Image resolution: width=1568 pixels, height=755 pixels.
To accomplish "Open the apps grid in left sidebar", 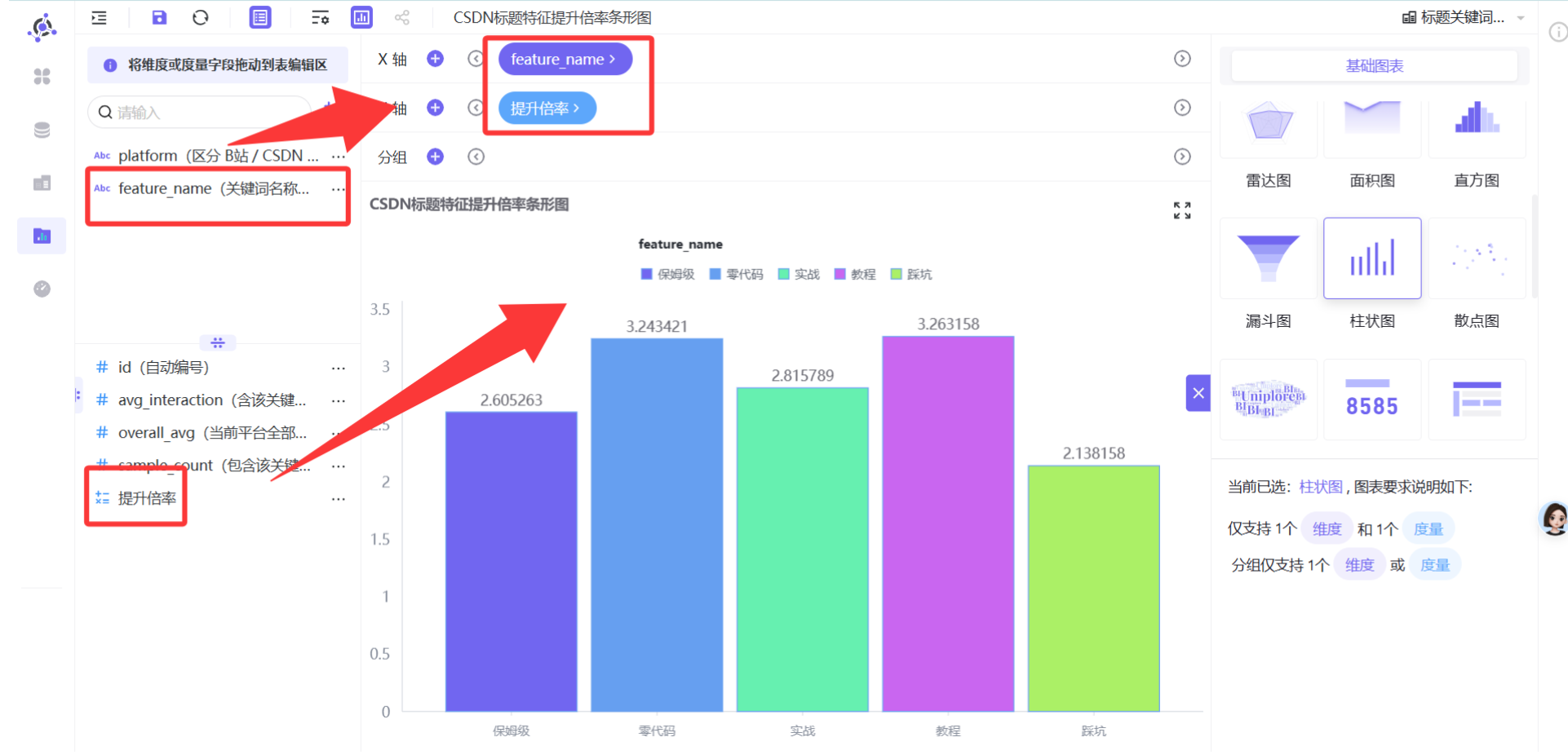I will click(x=42, y=77).
